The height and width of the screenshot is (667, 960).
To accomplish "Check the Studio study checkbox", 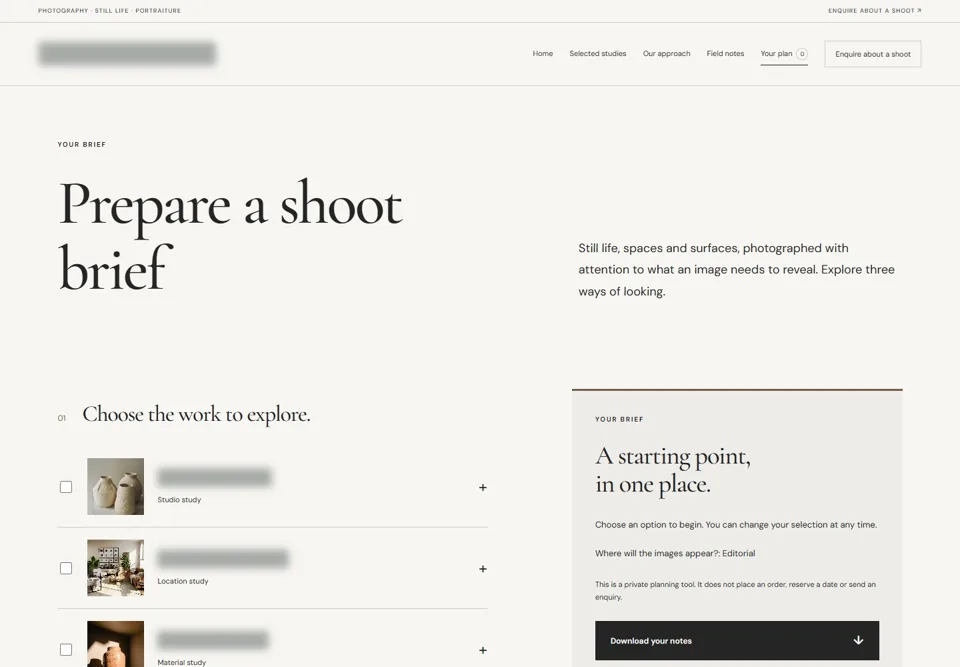I will (x=66, y=487).
